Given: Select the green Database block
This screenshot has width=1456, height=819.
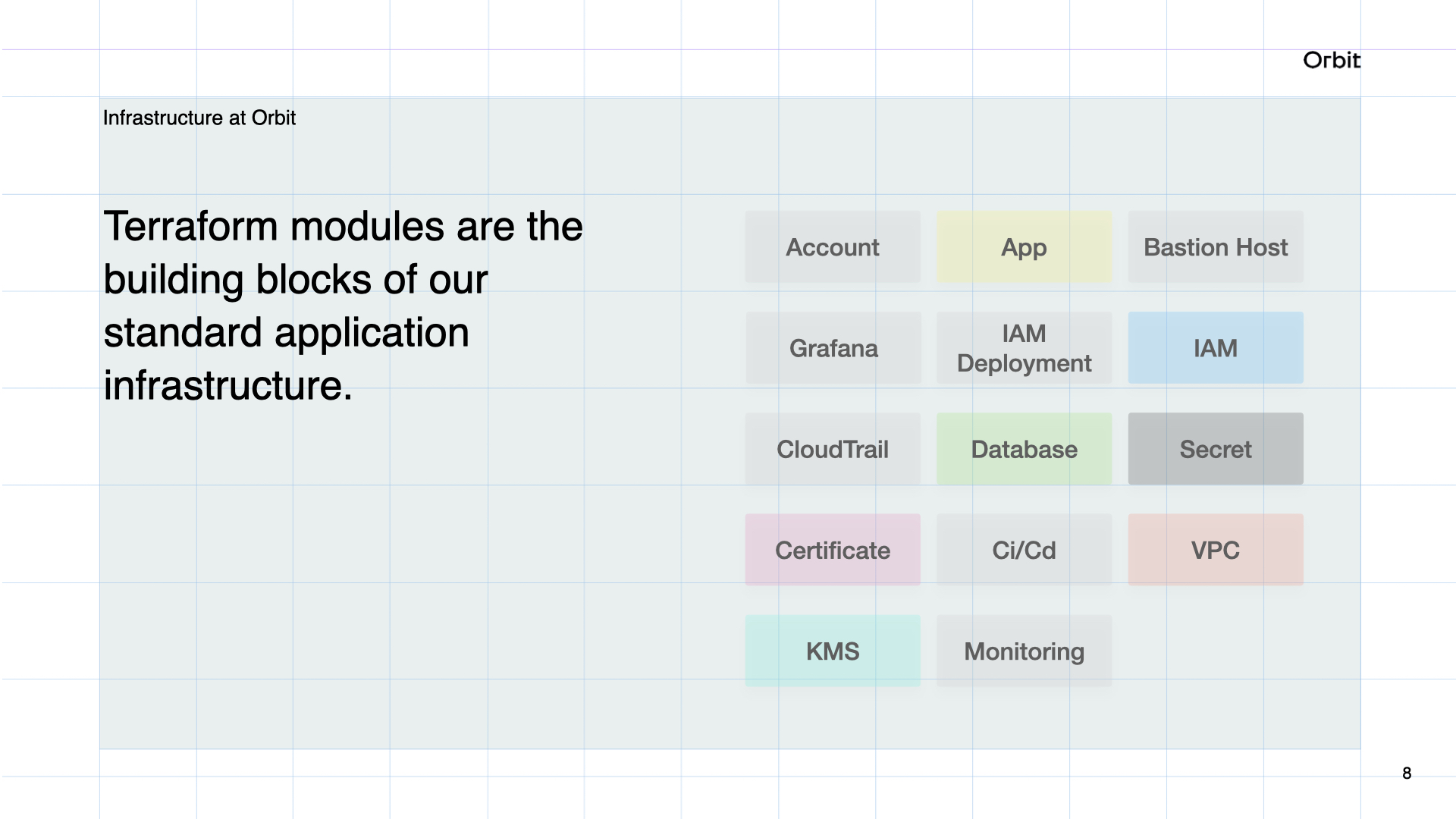Looking at the screenshot, I should 1024,449.
